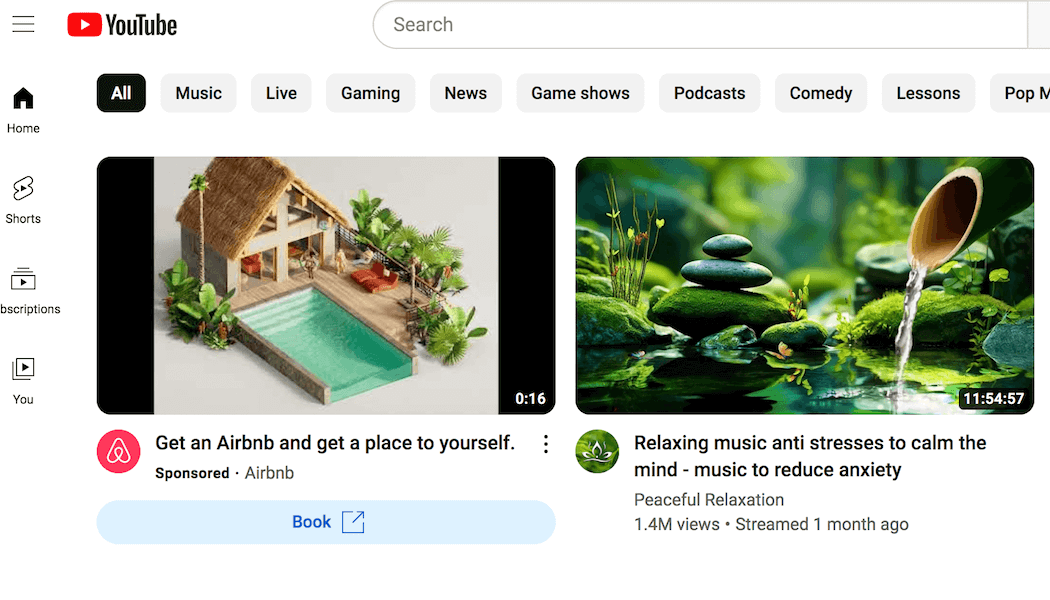Select the Podcasts filter chip
Viewport: 1050px width, 600px height.
click(x=709, y=93)
